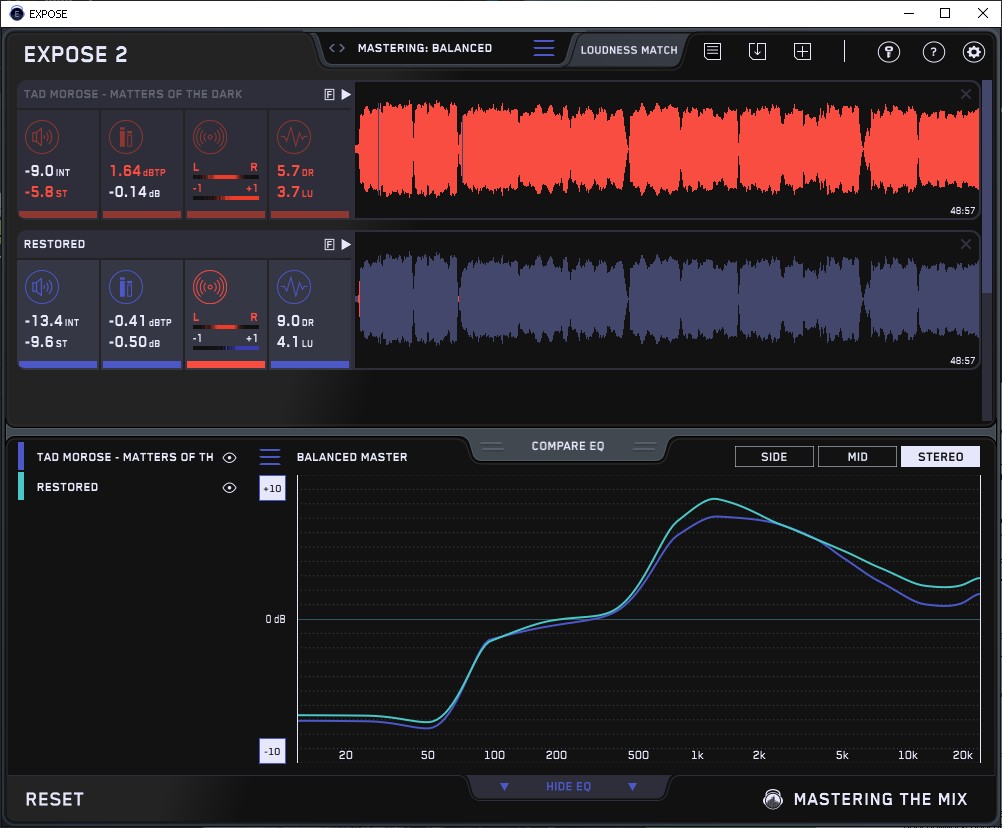This screenshot has height=828, width=1002.
Task: Click loudness speaker icon on Restored track
Action: pos(40,288)
